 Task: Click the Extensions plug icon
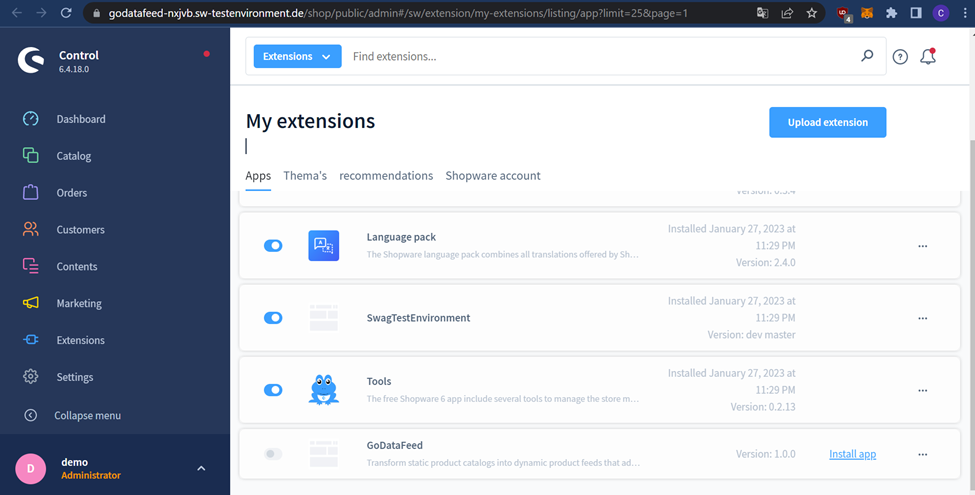click(30, 340)
